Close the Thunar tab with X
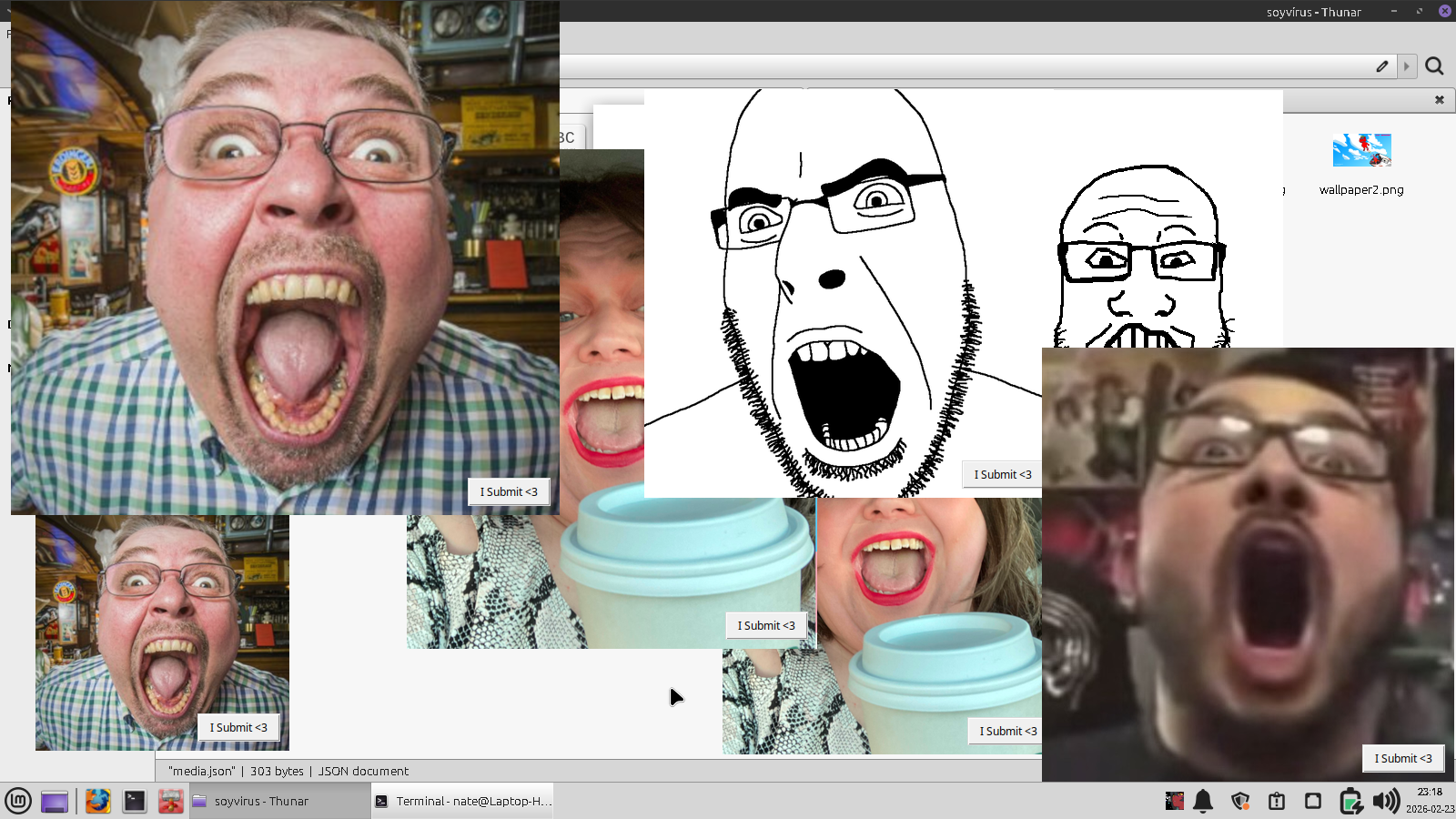This screenshot has height=819, width=1456. (1440, 100)
